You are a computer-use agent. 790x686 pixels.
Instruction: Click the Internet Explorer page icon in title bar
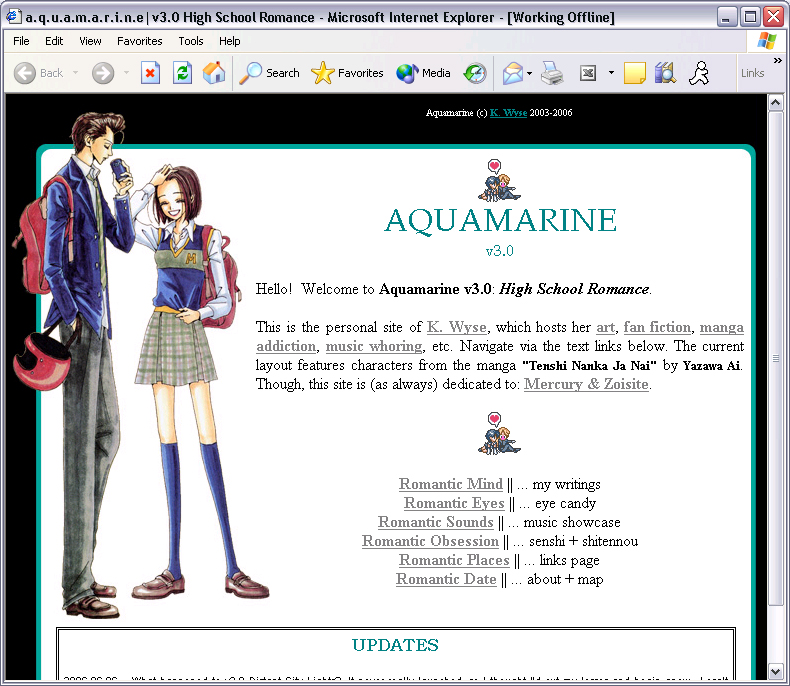click(x=14, y=17)
